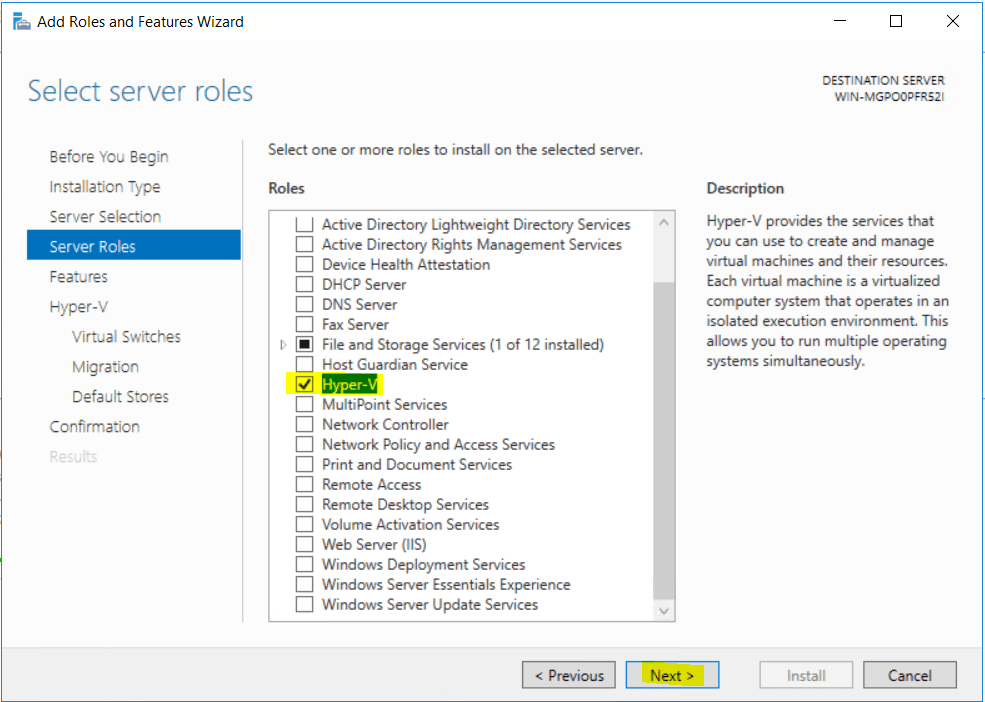Open the Server Selection step
Image resolution: width=985 pixels, height=702 pixels.
pyautogui.click(x=105, y=216)
